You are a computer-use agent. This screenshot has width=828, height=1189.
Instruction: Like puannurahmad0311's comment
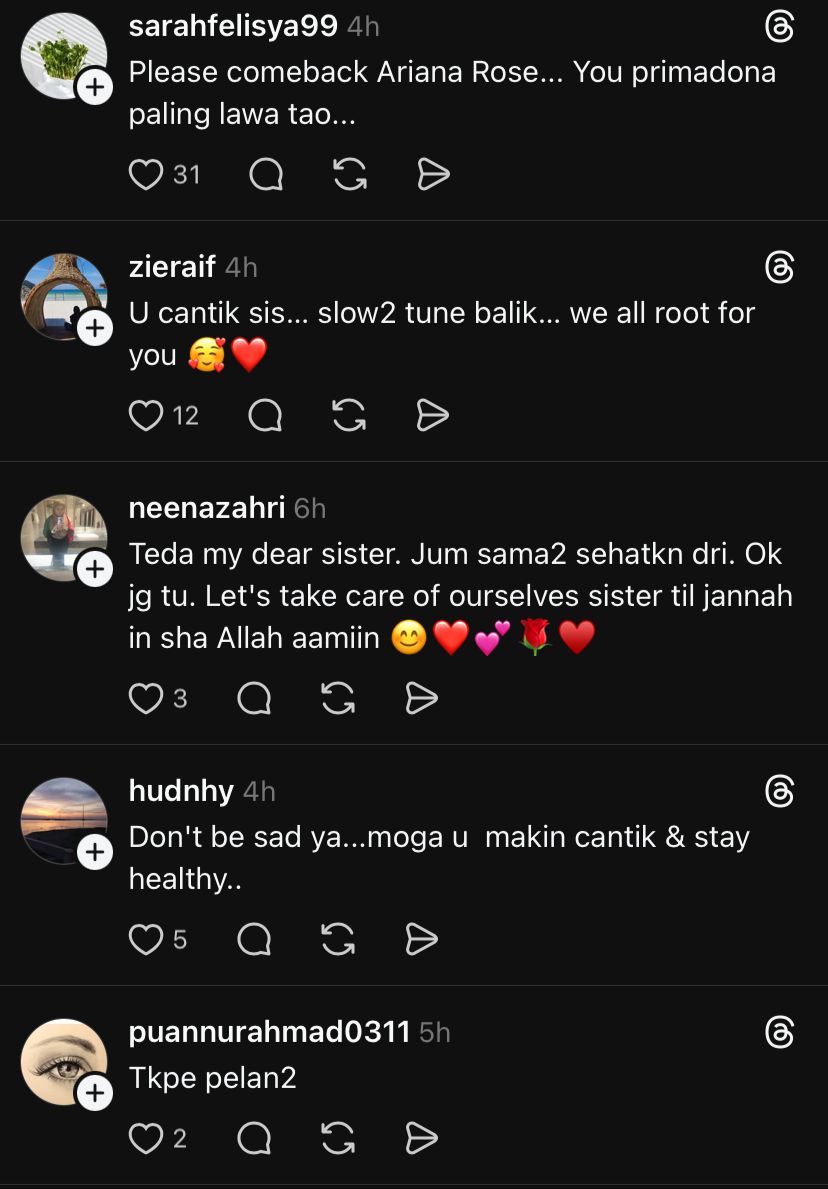click(146, 1138)
